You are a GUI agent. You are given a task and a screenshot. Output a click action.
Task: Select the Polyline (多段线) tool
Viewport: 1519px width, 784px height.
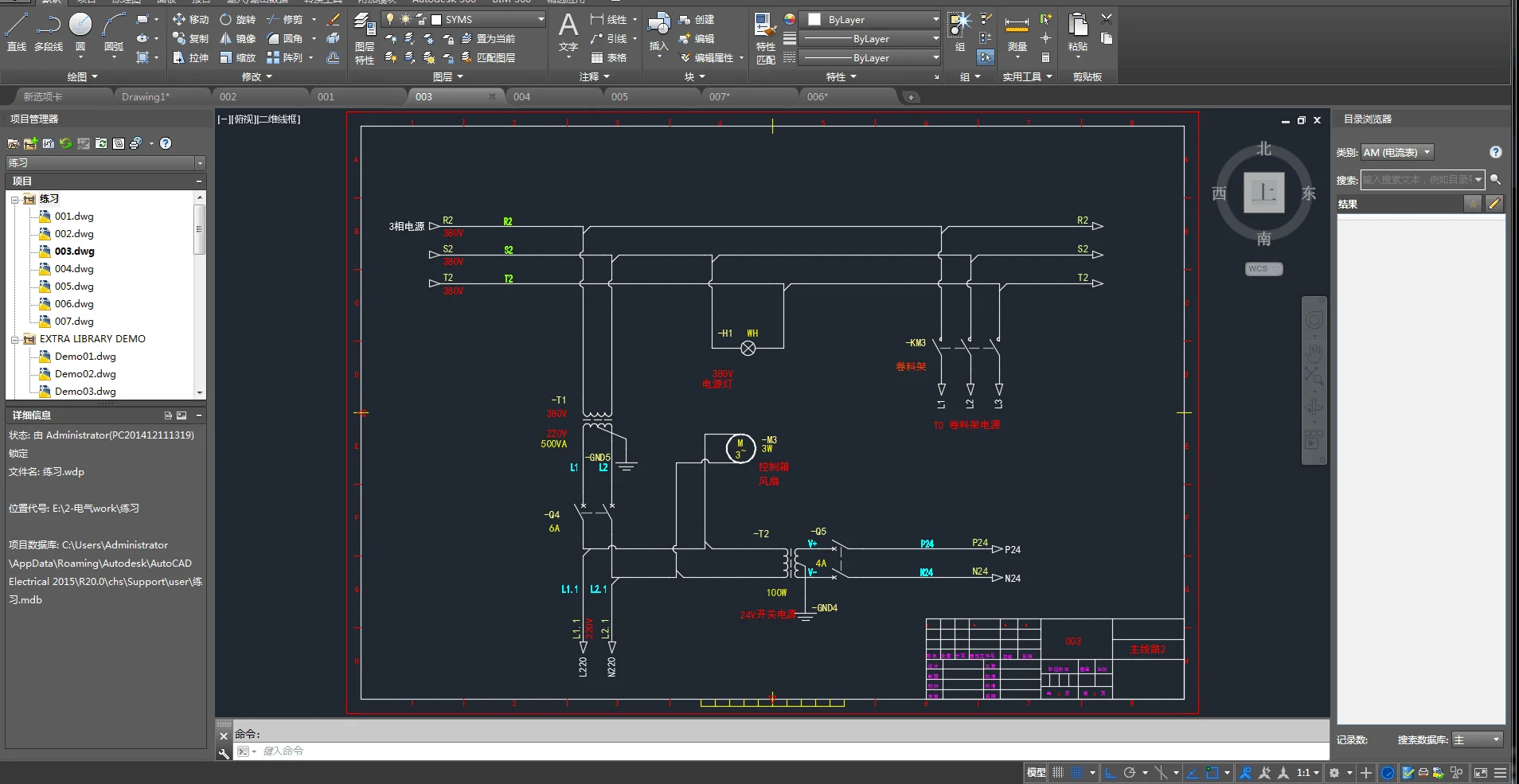coord(48,32)
